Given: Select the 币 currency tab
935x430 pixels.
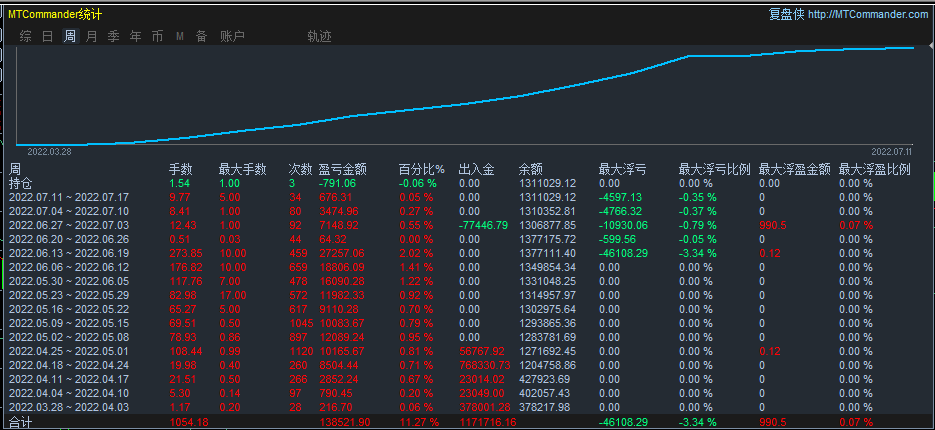Looking at the screenshot, I should click(x=157, y=36).
